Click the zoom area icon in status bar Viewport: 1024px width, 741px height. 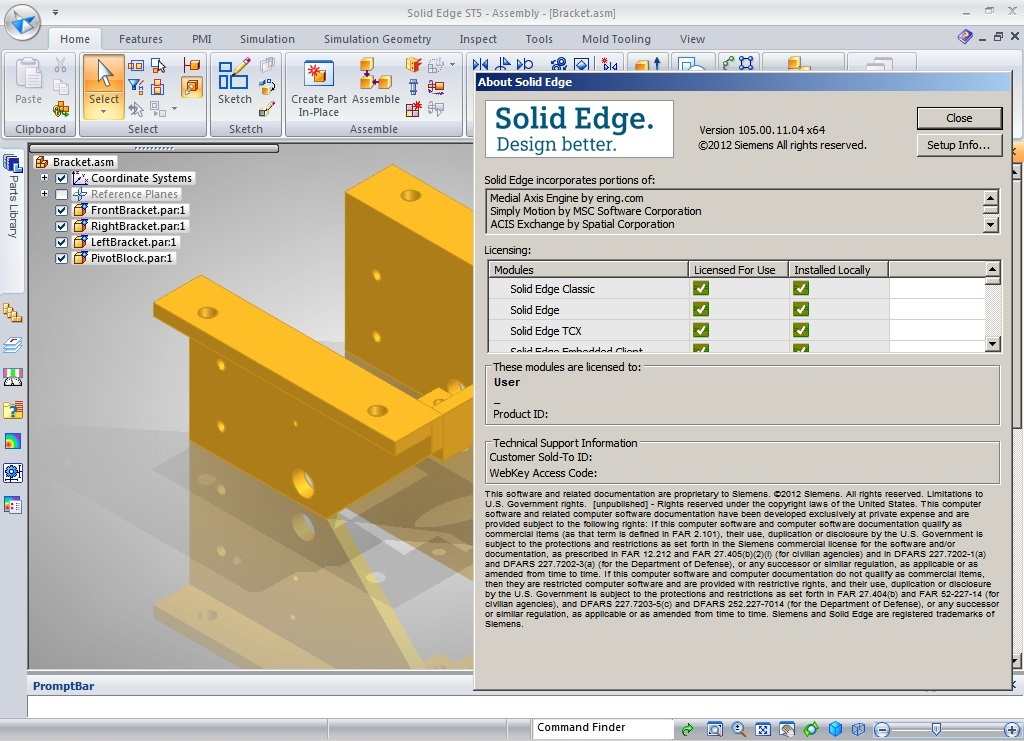715,729
